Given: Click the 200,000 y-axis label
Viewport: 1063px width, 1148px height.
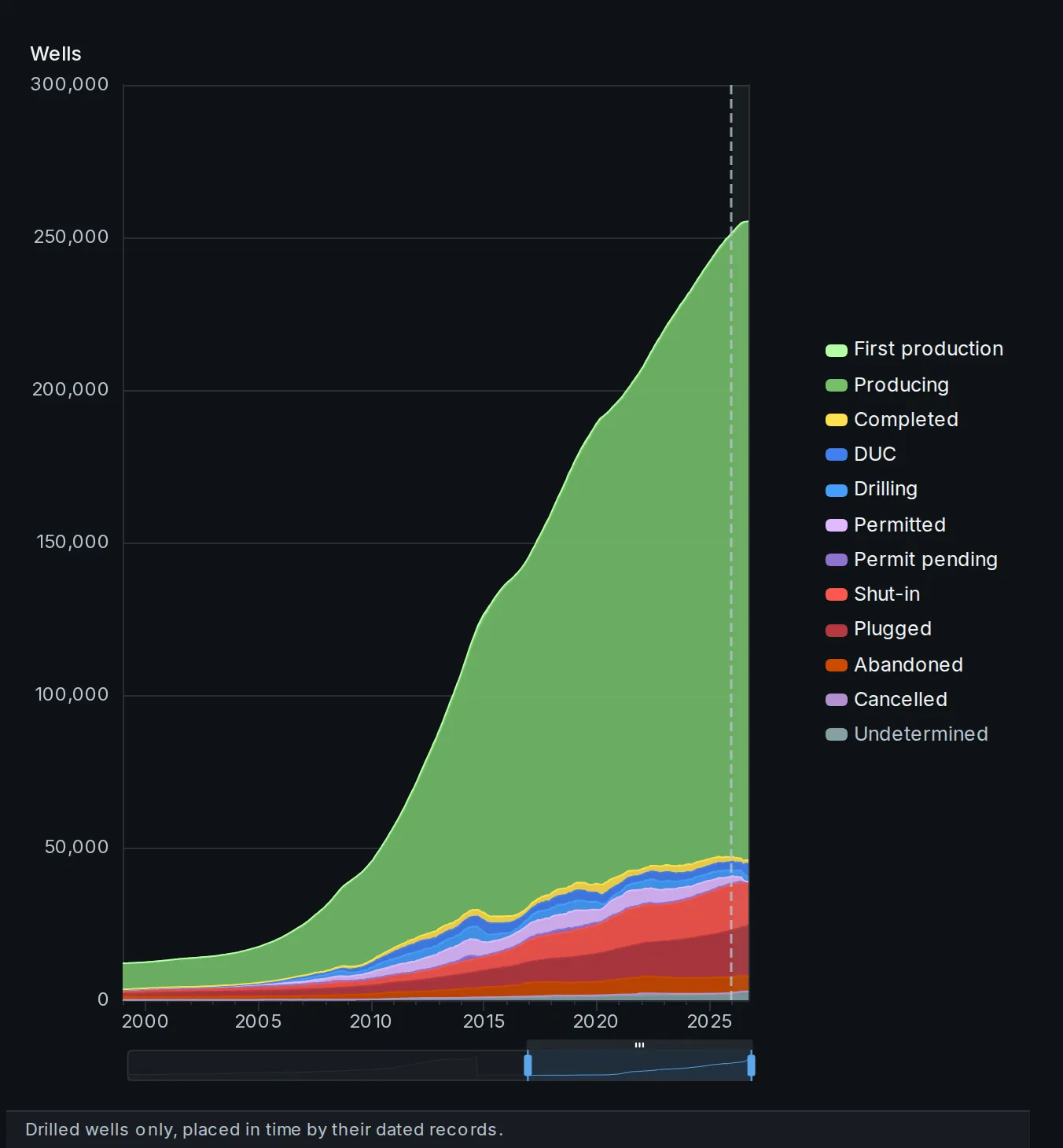Looking at the screenshot, I should point(70,390).
